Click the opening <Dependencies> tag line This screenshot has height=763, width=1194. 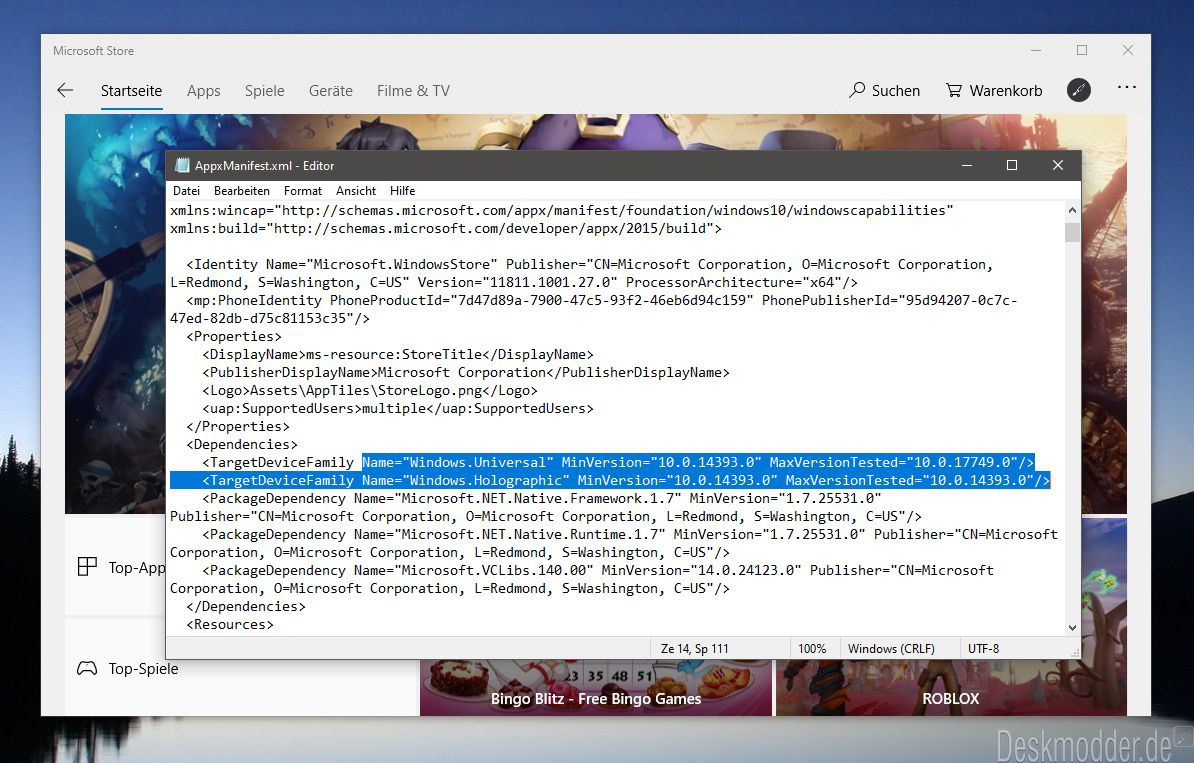point(241,445)
